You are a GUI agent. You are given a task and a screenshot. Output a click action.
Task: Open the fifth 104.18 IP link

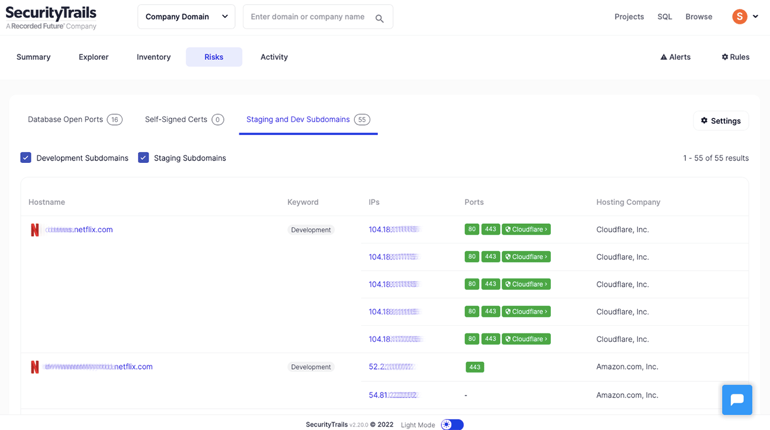coord(395,339)
